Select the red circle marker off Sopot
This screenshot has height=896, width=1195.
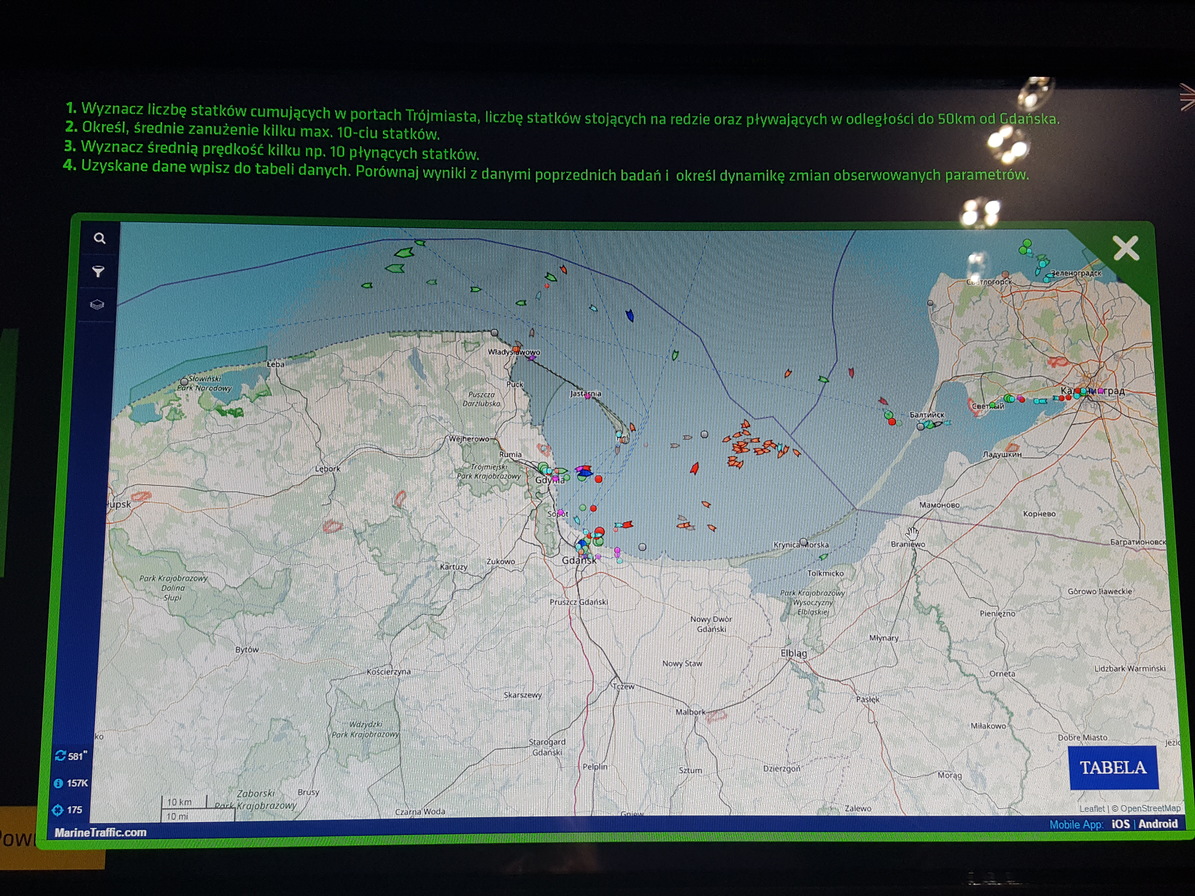[593, 508]
